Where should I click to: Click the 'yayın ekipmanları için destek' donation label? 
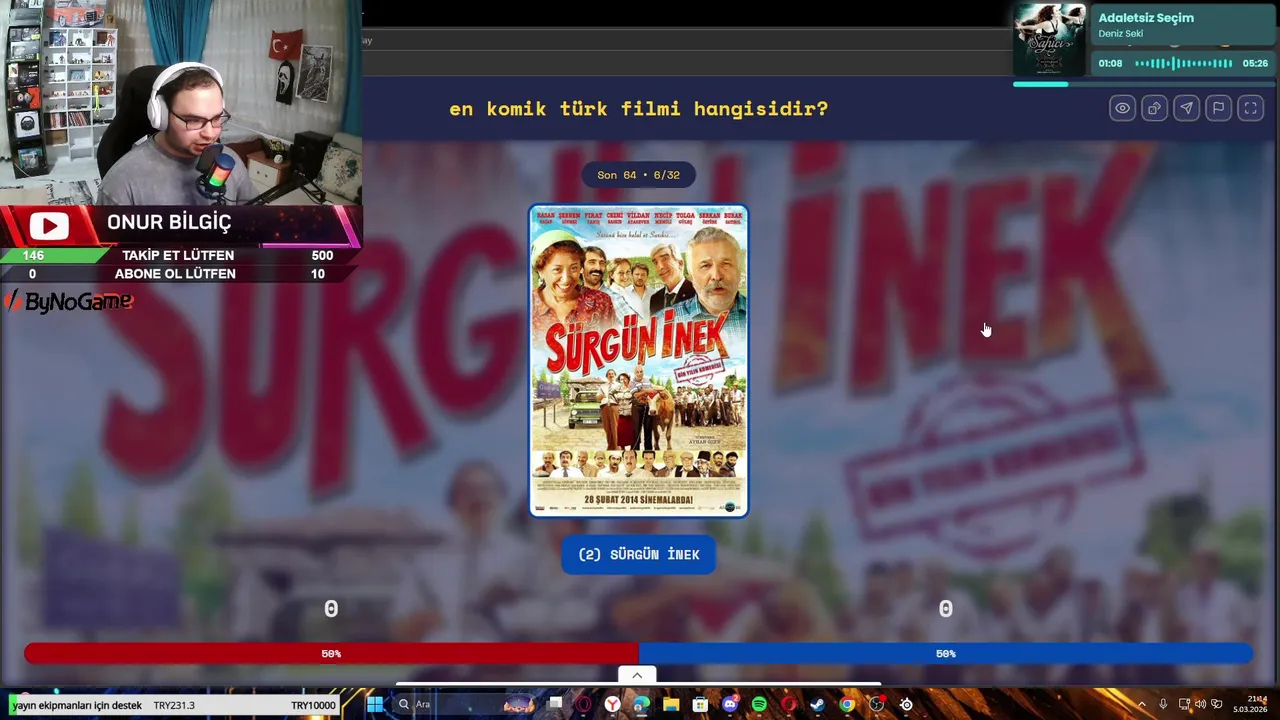pos(77,705)
